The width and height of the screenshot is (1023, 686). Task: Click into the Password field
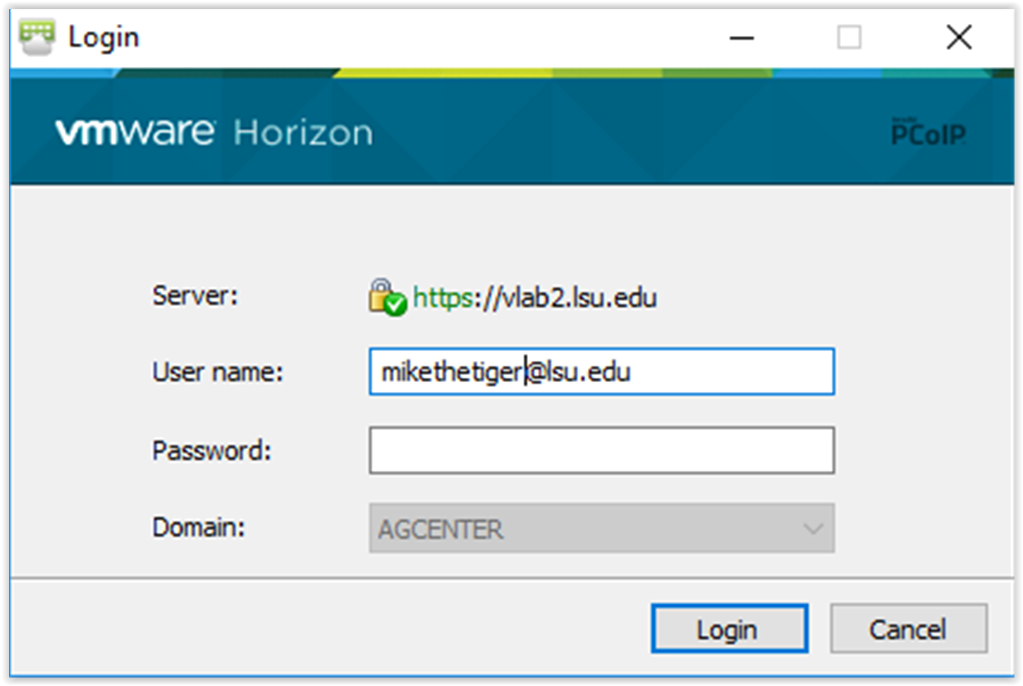(x=602, y=450)
